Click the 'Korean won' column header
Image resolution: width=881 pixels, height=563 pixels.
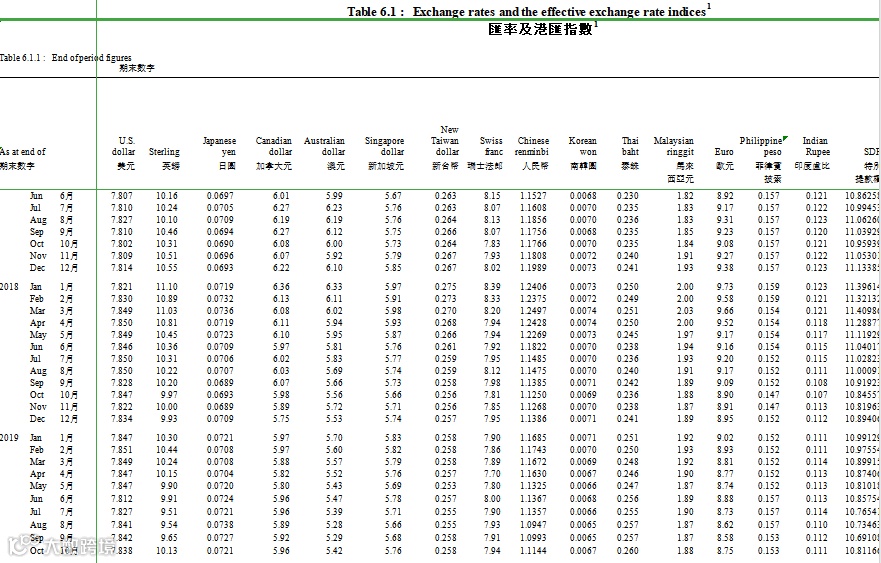583,146
